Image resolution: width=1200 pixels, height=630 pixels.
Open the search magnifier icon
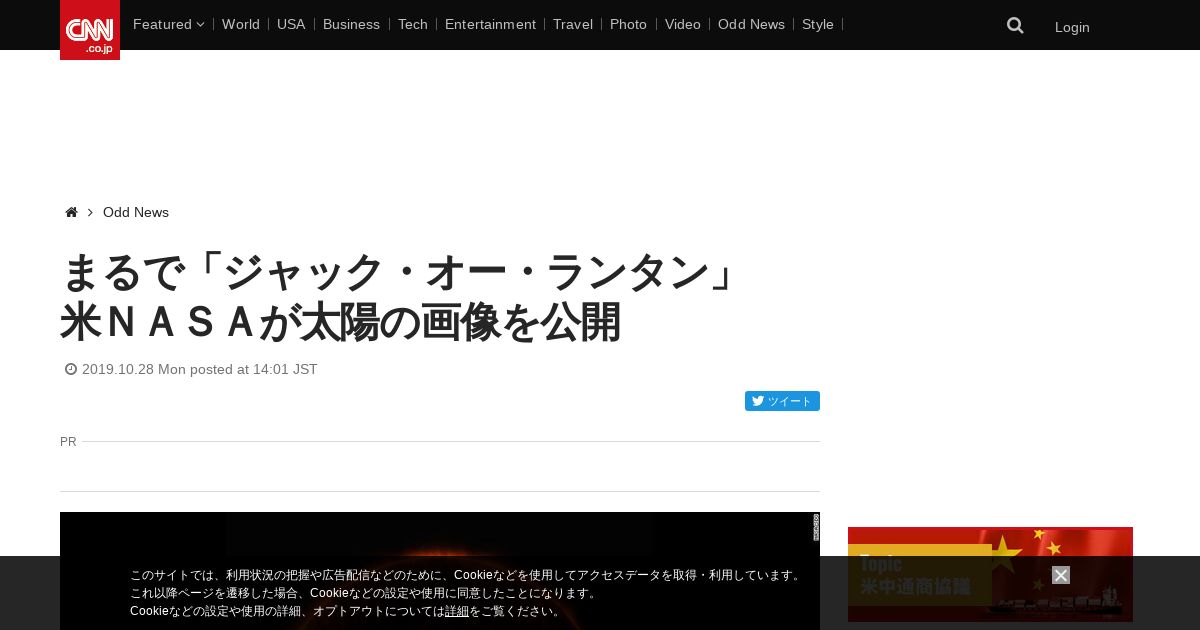tap(1015, 25)
